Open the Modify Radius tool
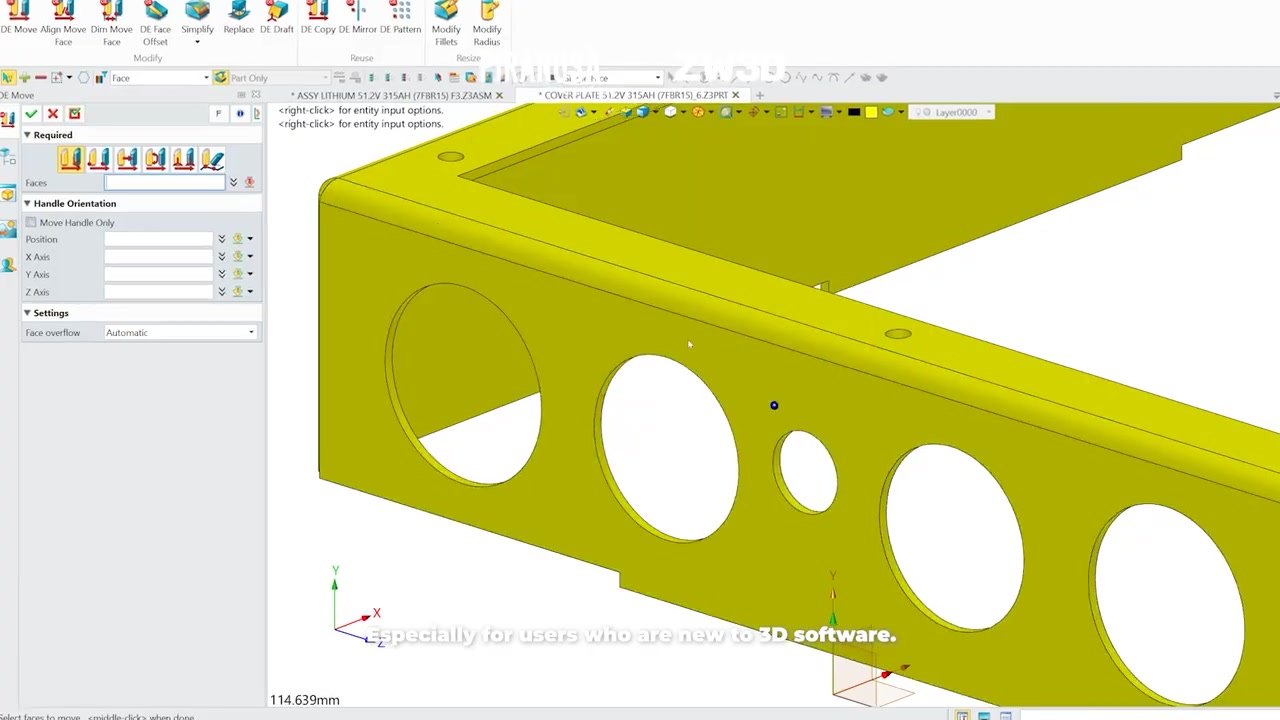The image size is (1280, 720). point(487,22)
